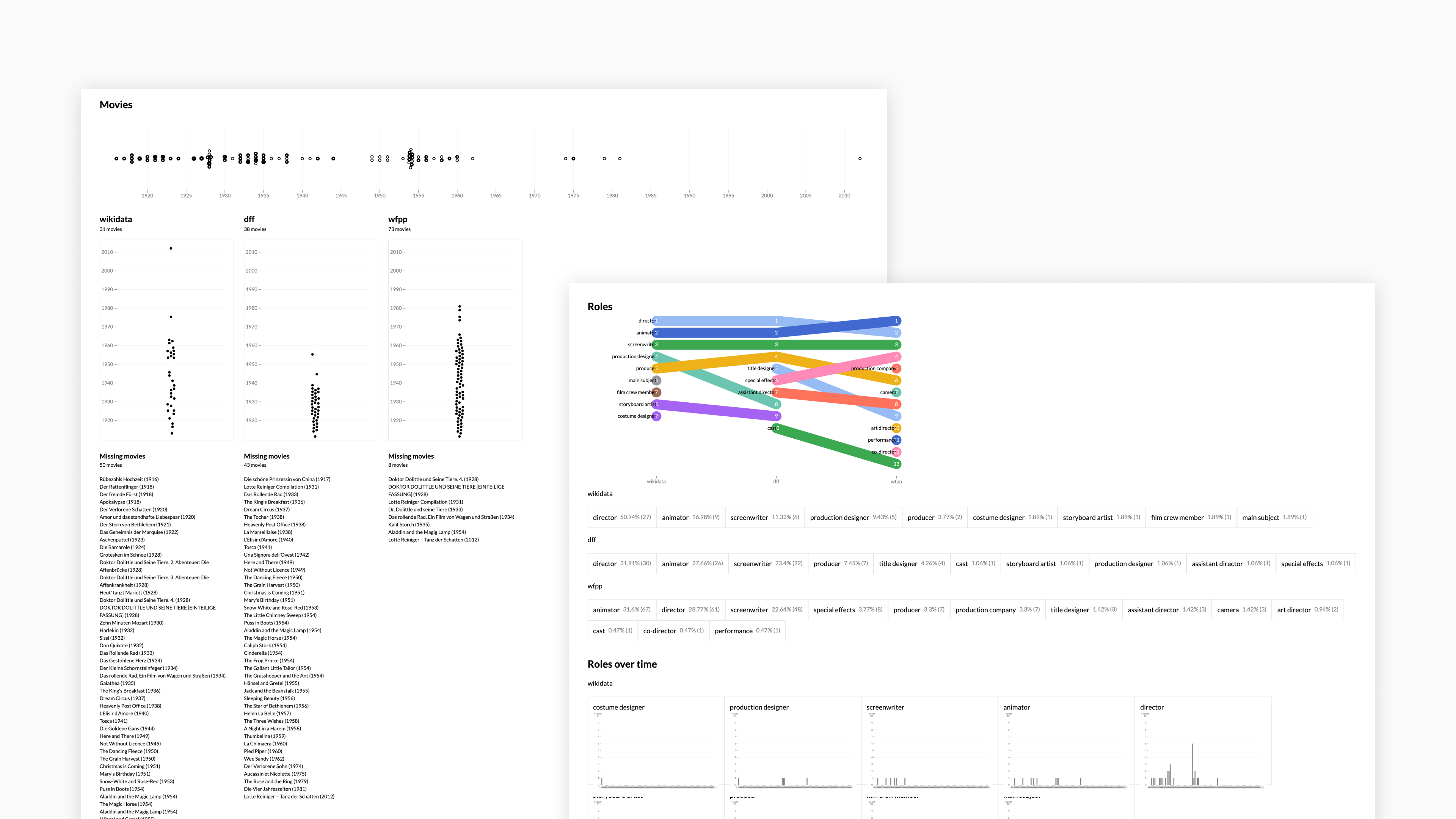The width and height of the screenshot is (1456, 819).
Task: Select 'Kalif Storch (1935)' in the wfpp missing list
Action: click(x=409, y=524)
